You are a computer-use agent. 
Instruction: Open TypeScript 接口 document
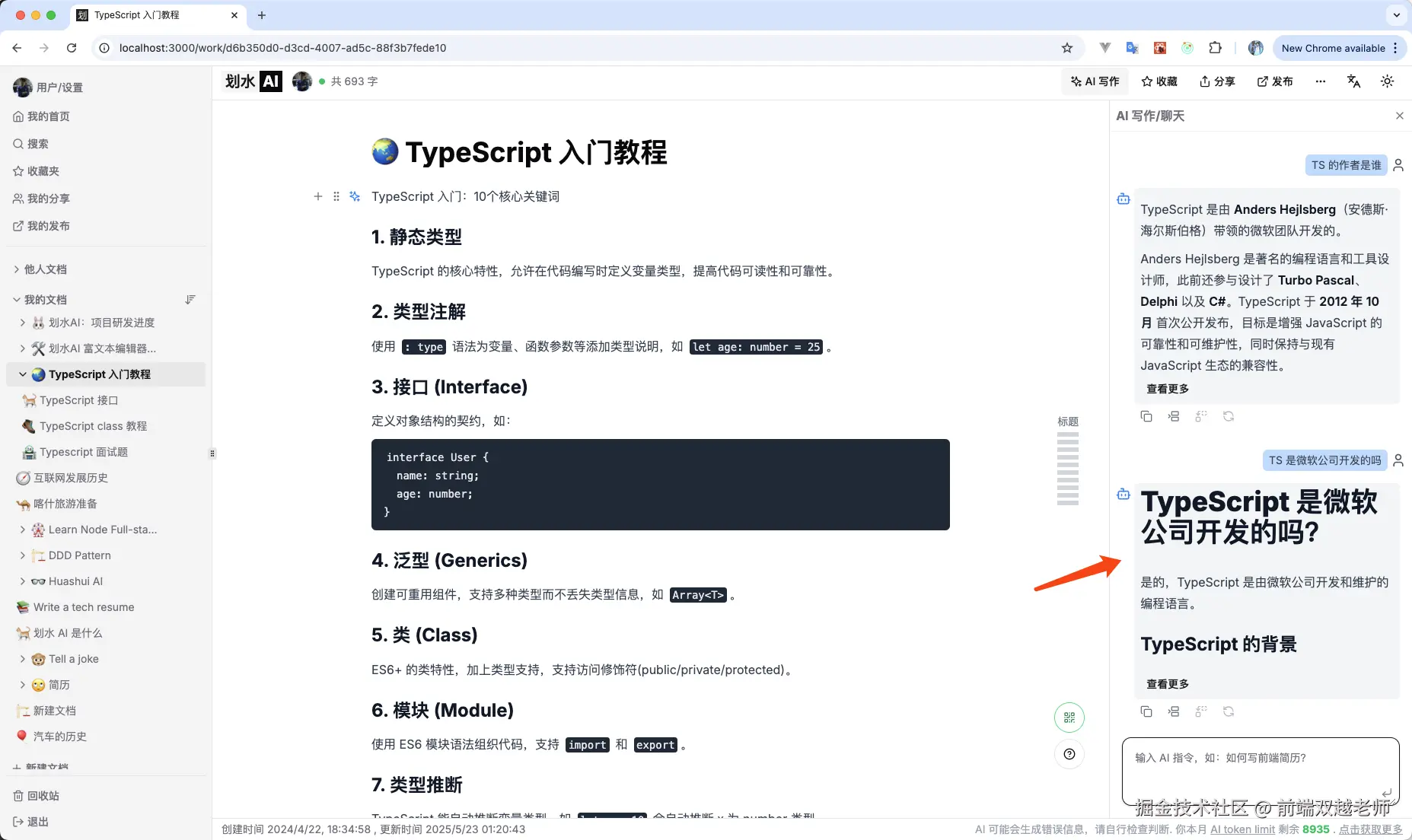tap(78, 400)
